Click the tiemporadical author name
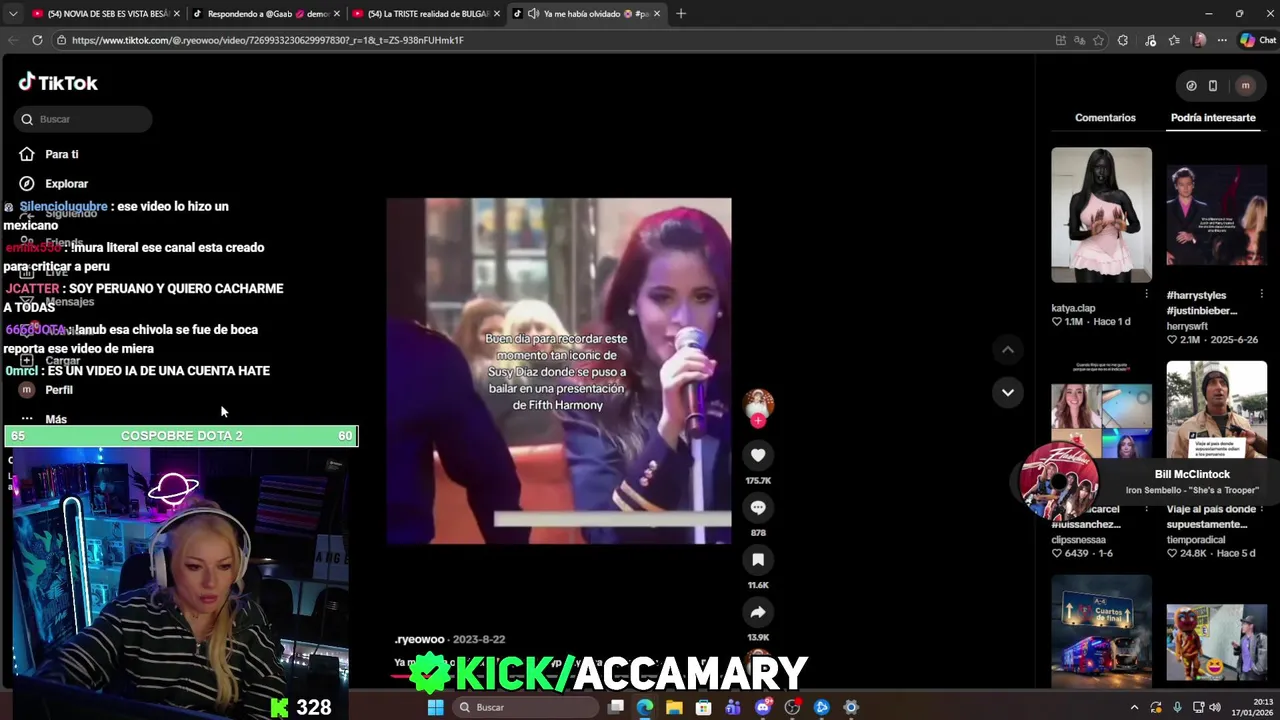Image resolution: width=1280 pixels, height=720 pixels. pyautogui.click(x=1196, y=540)
